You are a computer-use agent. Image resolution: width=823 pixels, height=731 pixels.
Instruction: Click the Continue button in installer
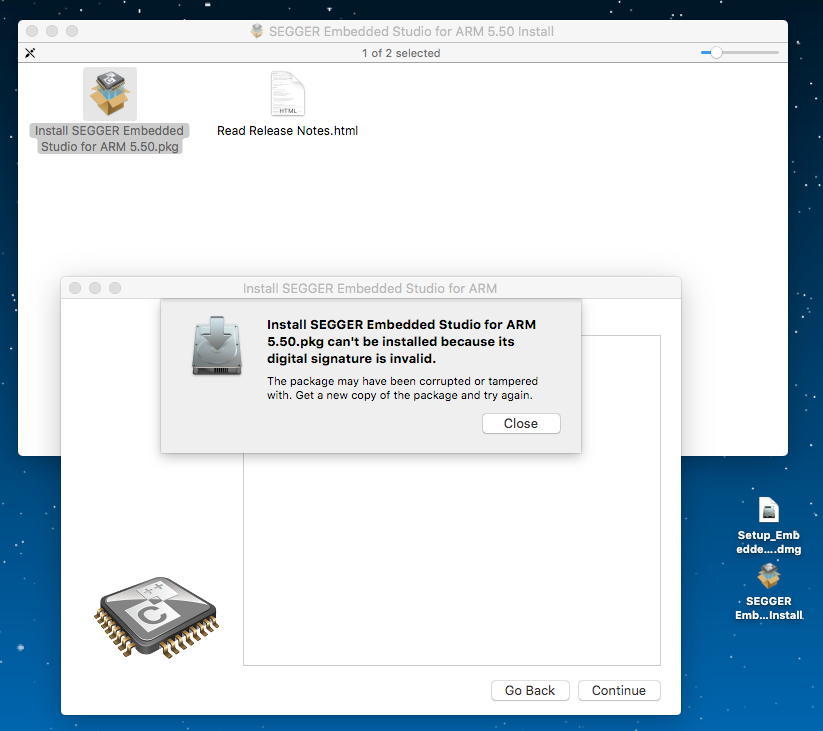coord(619,691)
